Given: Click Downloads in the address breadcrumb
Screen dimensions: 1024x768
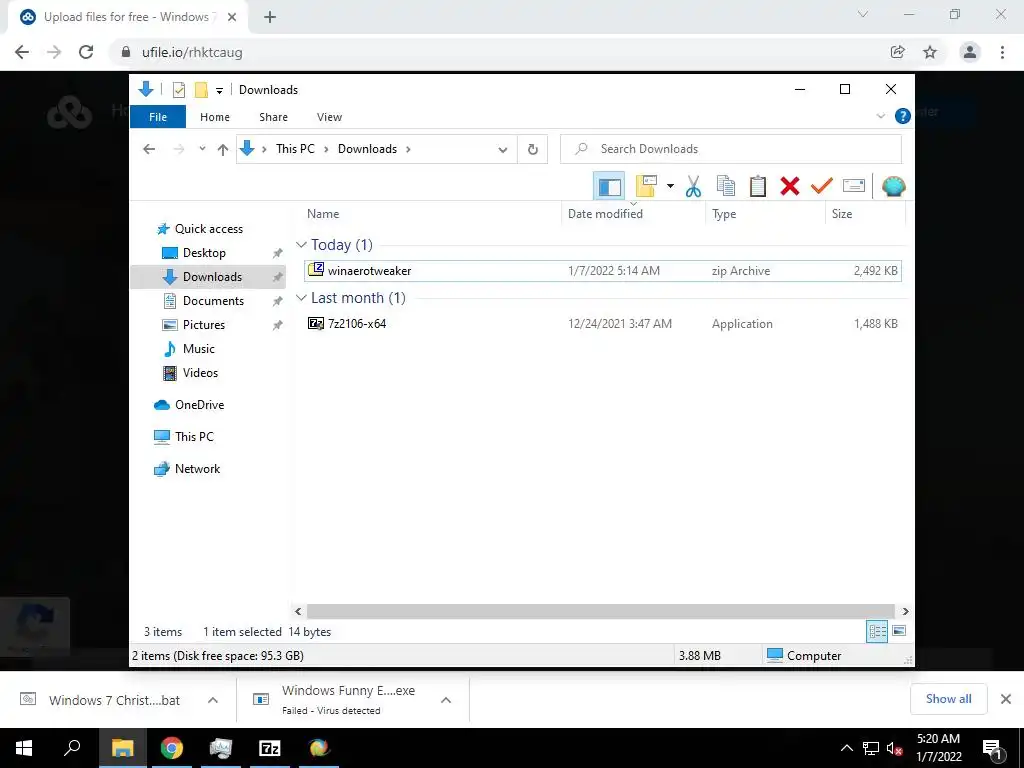Looking at the screenshot, I should [x=367, y=149].
